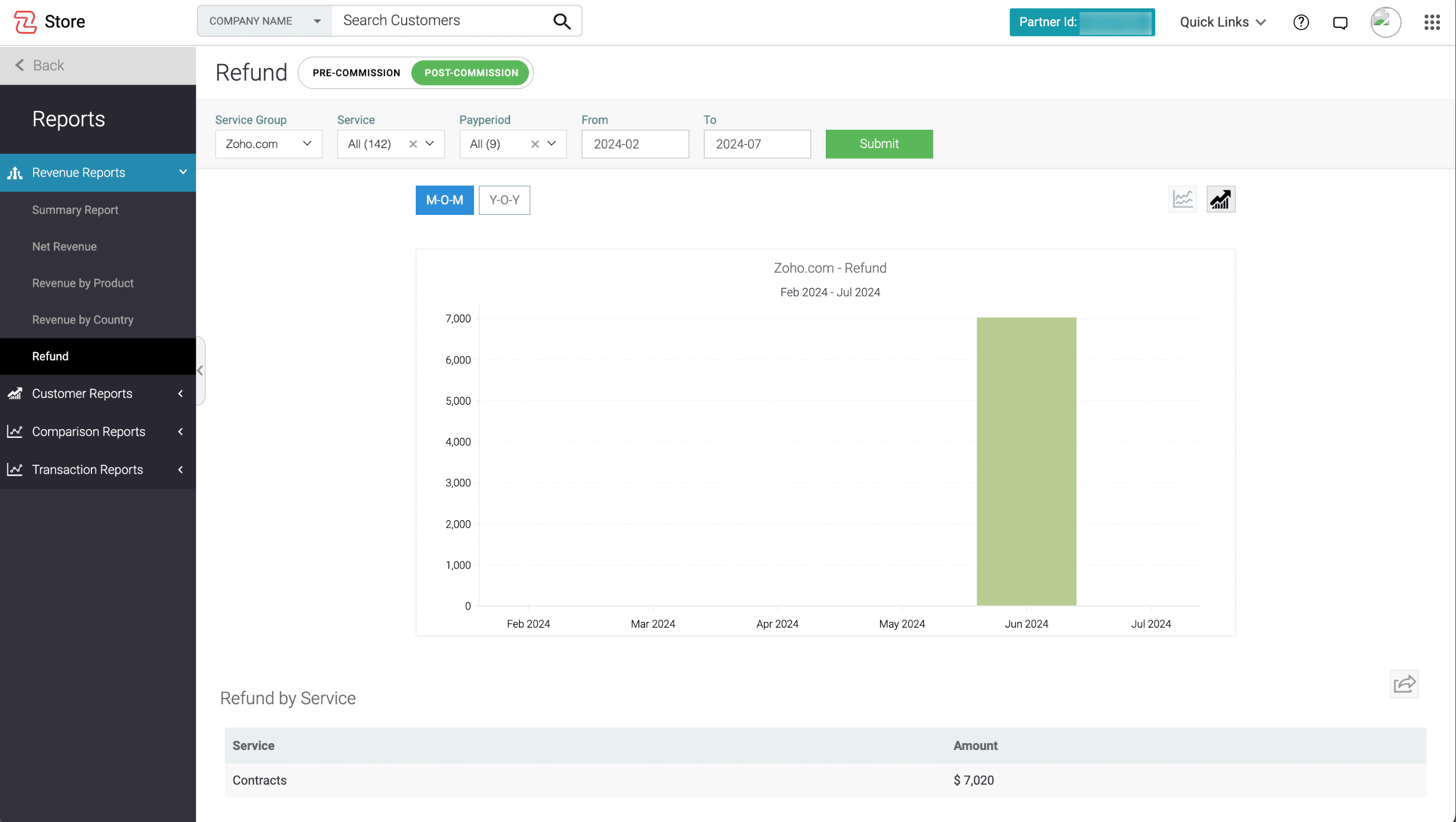This screenshot has width=1456, height=822.
Task: Expand the Comparison Reports section
Action: (181, 432)
